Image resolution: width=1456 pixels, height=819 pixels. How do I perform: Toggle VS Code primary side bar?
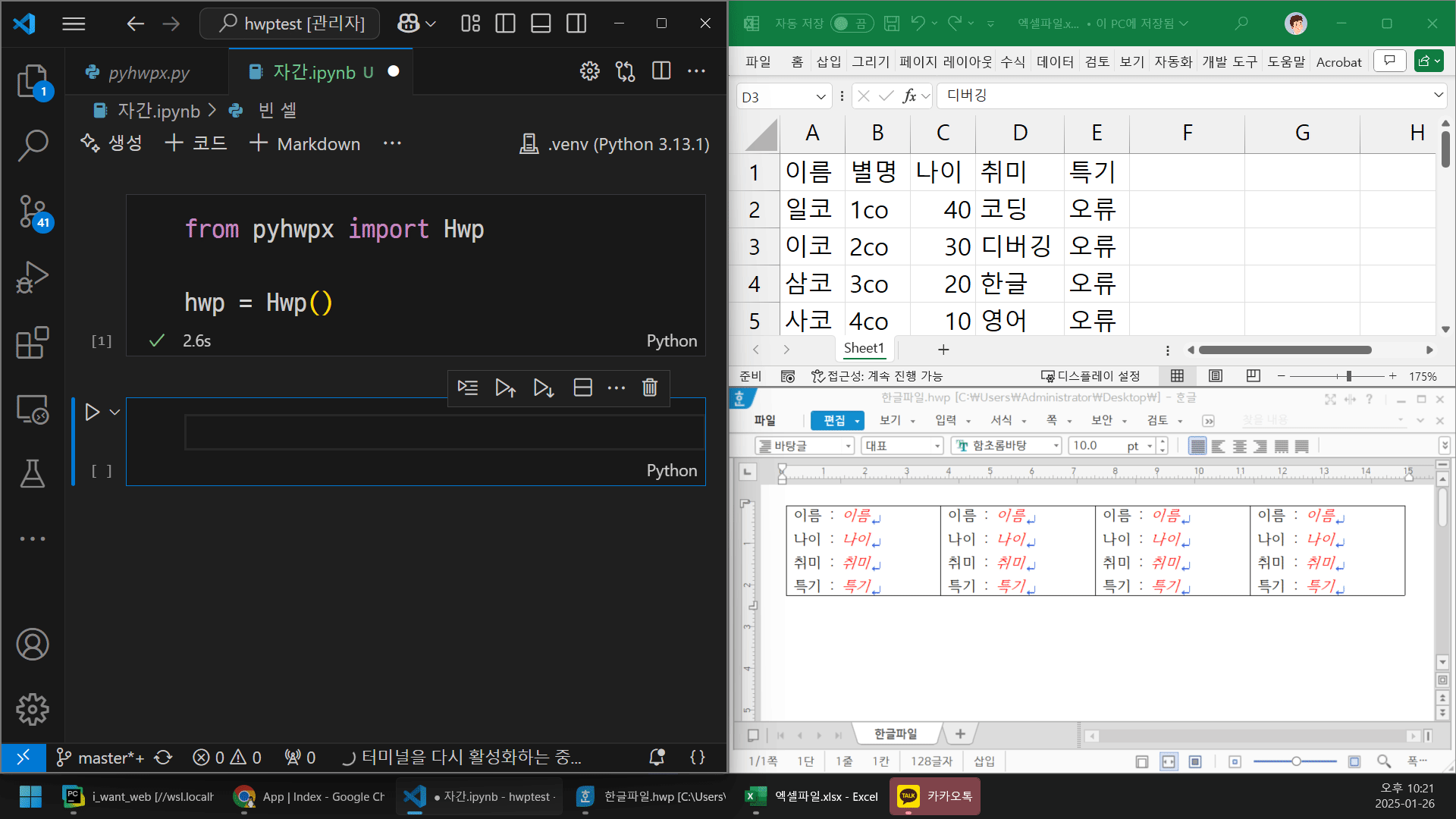(x=505, y=24)
